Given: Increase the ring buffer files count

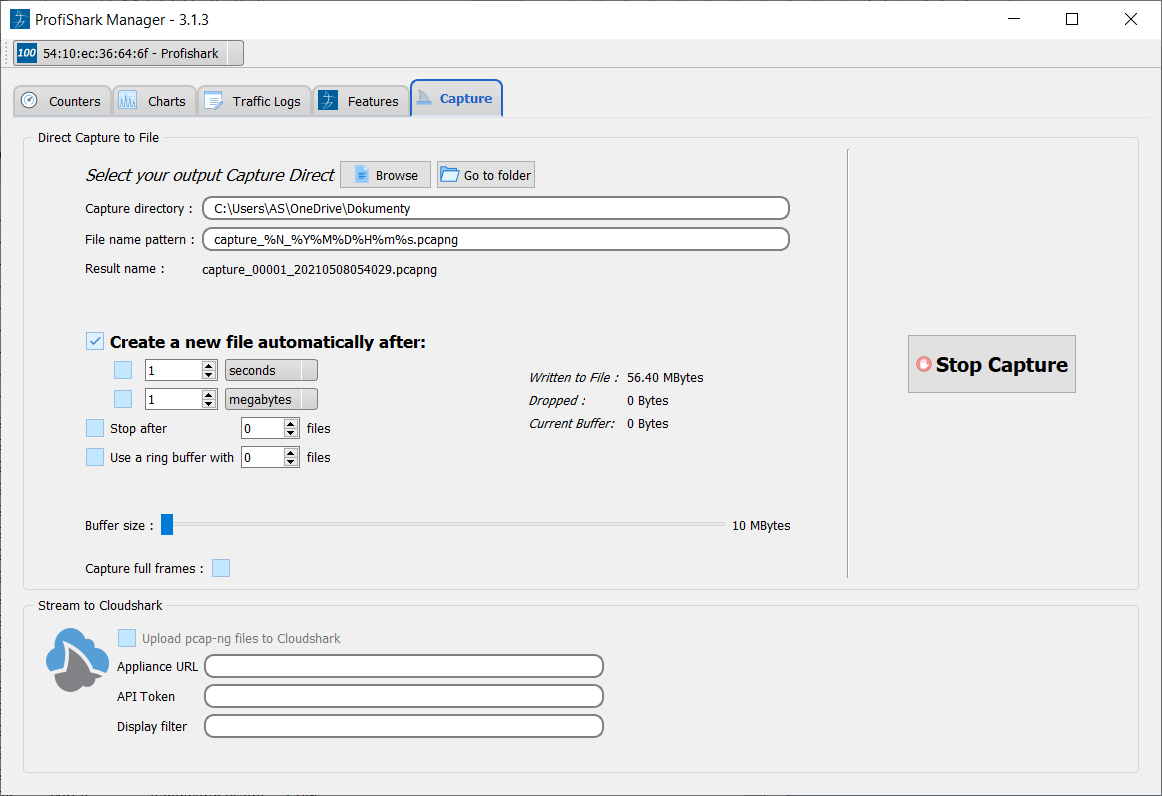Looking at the screenshot, I should [291, 453].
